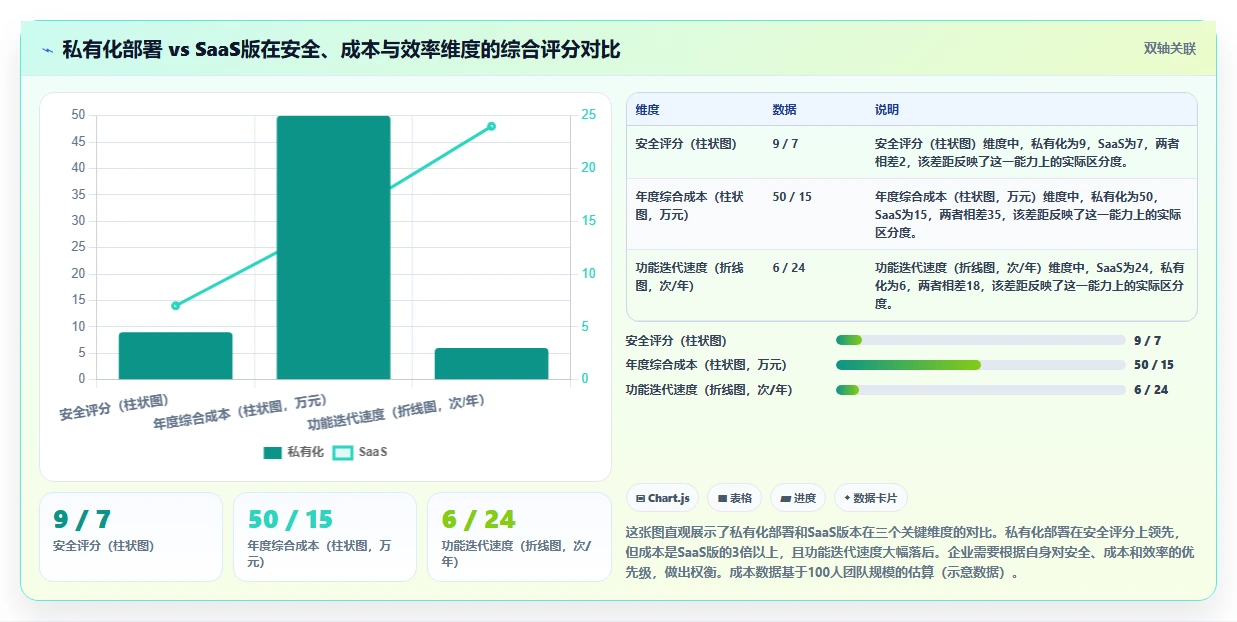This screenshot has width=1237, height=622.
Task: Click the SaaS line point above 安全评分
Action: 175,306
